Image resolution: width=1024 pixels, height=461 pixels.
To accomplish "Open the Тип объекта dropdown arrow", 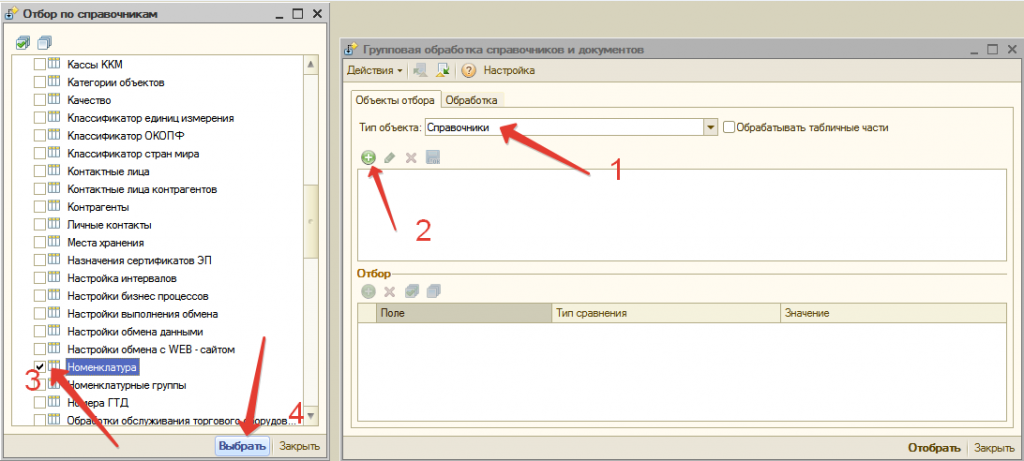I will pyautogui.click(x=711, y=127).
